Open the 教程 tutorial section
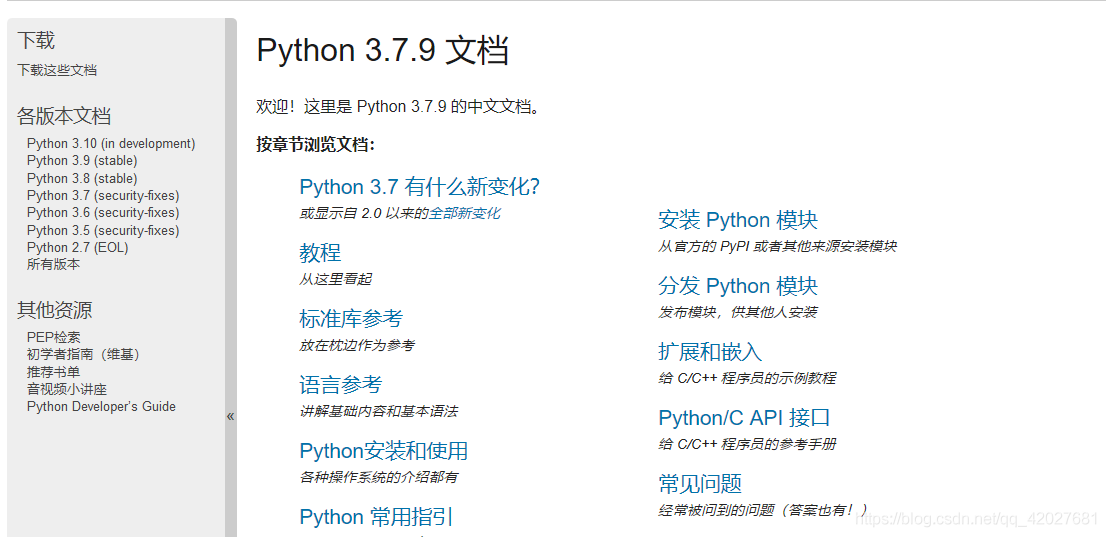The height and width of the screenshot is (537, 1106). point(320,253)
